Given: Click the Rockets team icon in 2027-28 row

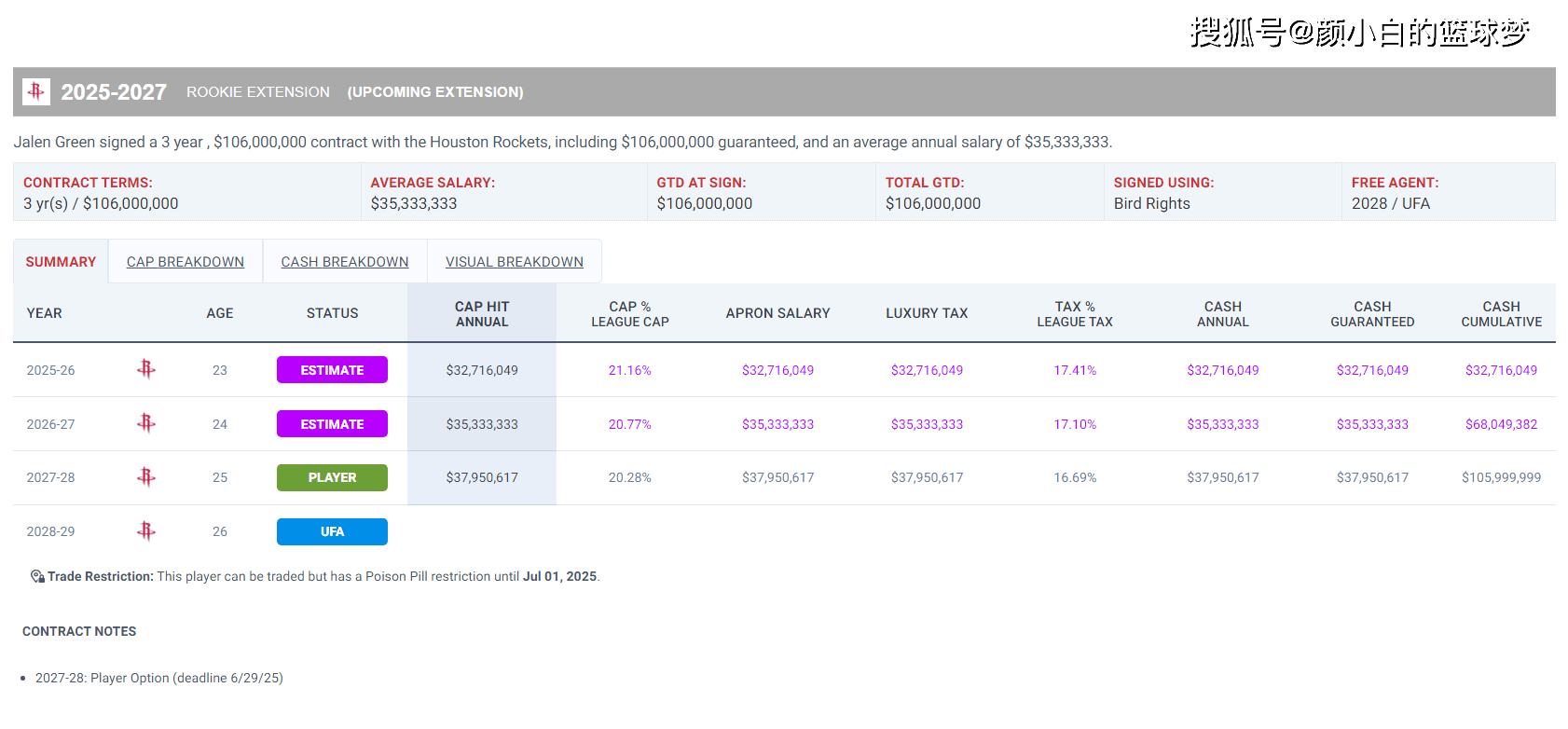Looking at the screenshot, I should coord(146,477).
